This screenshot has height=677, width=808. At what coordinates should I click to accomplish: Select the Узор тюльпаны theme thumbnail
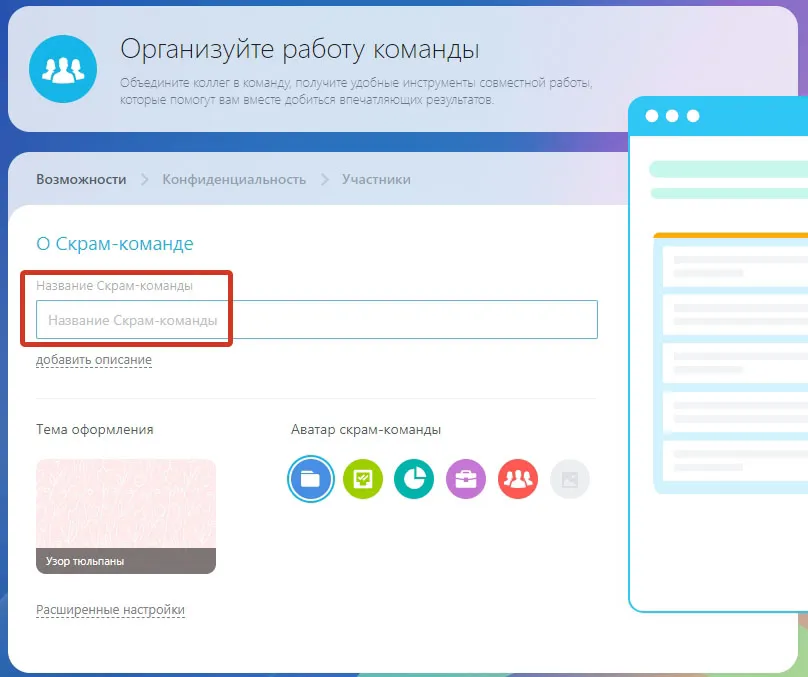[126, 516]
